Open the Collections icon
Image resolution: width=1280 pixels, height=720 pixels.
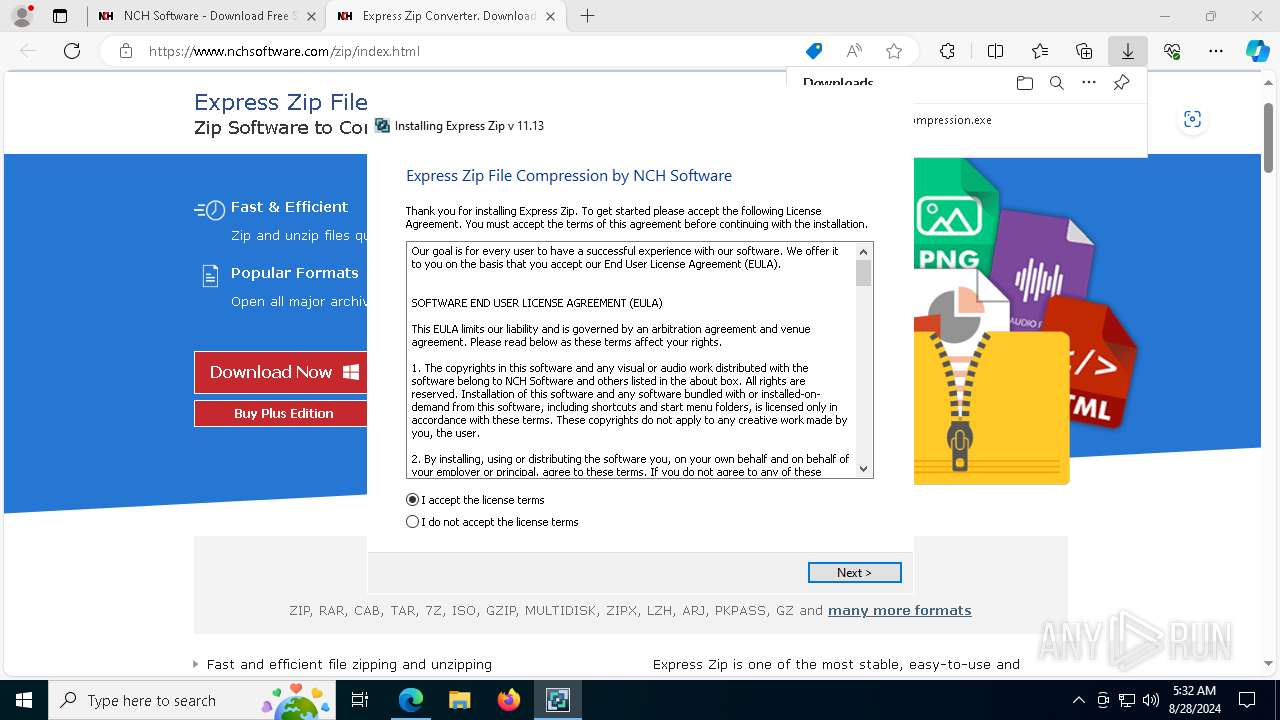[1084, 51]
